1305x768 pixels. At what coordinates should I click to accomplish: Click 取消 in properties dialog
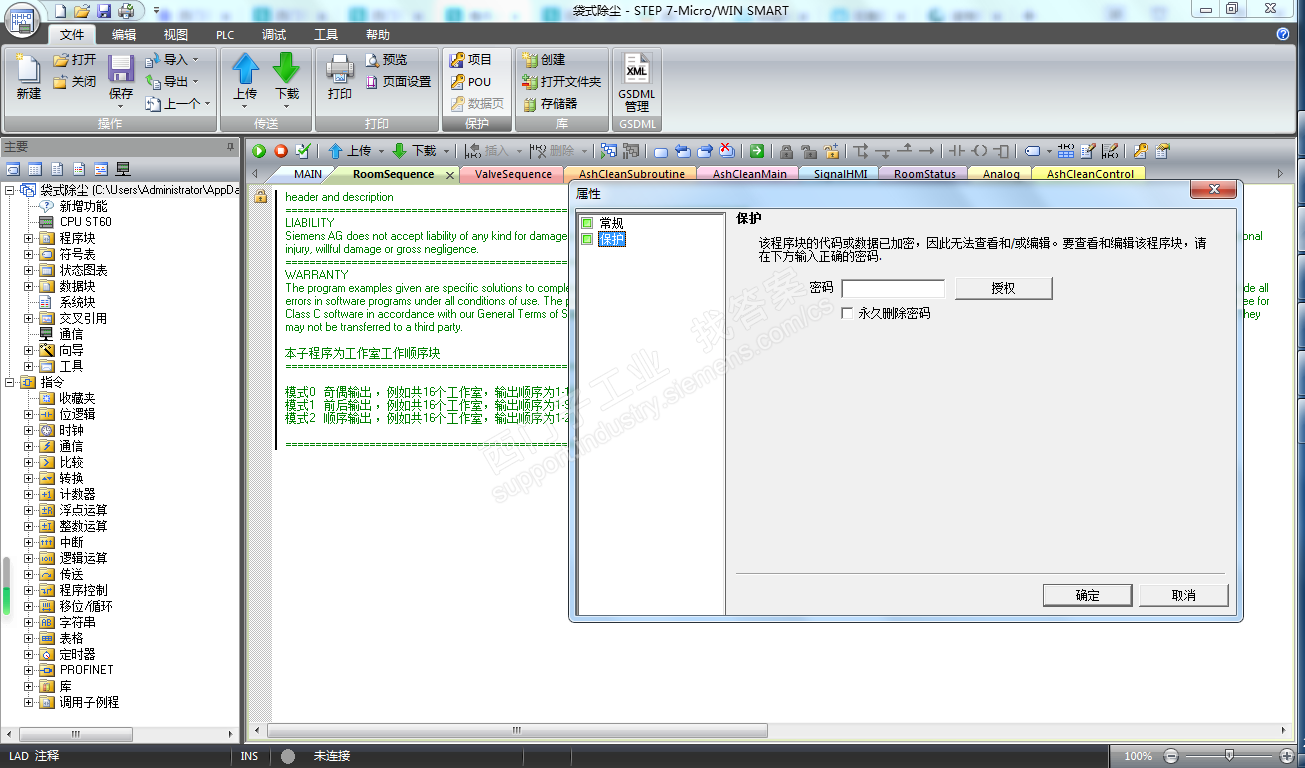1183,595
